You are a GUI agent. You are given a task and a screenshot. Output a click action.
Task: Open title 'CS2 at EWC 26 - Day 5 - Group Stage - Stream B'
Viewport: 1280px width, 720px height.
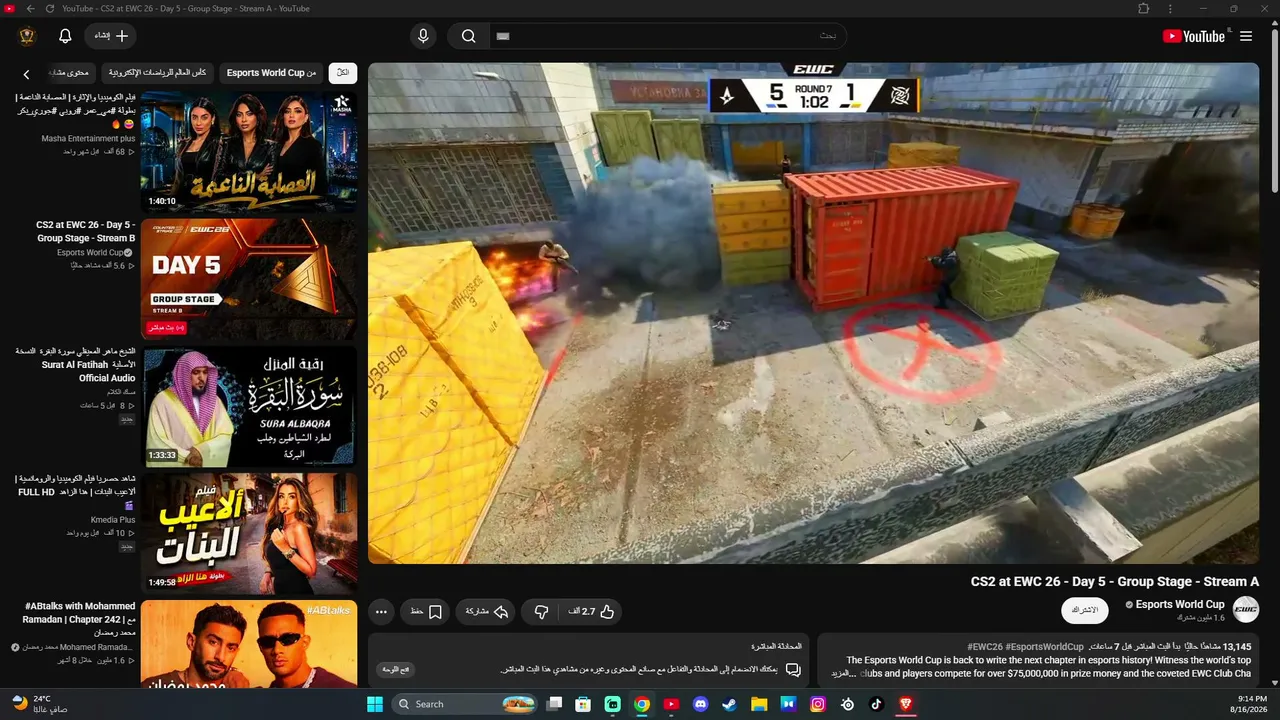pyautogui.click(x=86, y=232)
